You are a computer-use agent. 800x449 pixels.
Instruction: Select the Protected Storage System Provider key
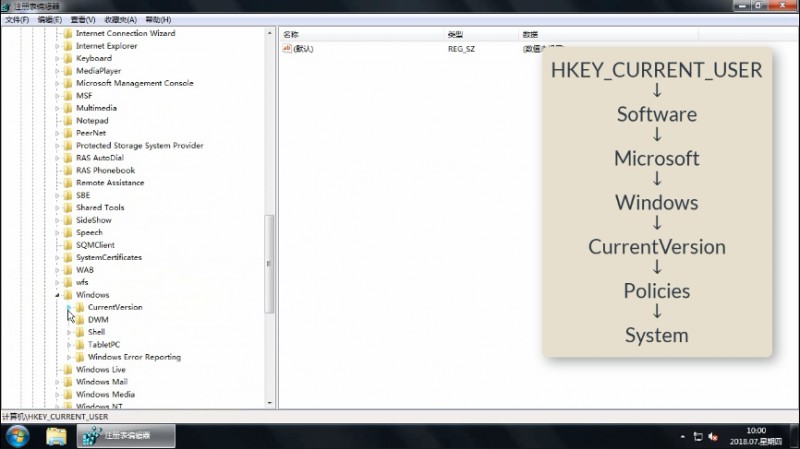pyautogui.click(x=140, y=145)
